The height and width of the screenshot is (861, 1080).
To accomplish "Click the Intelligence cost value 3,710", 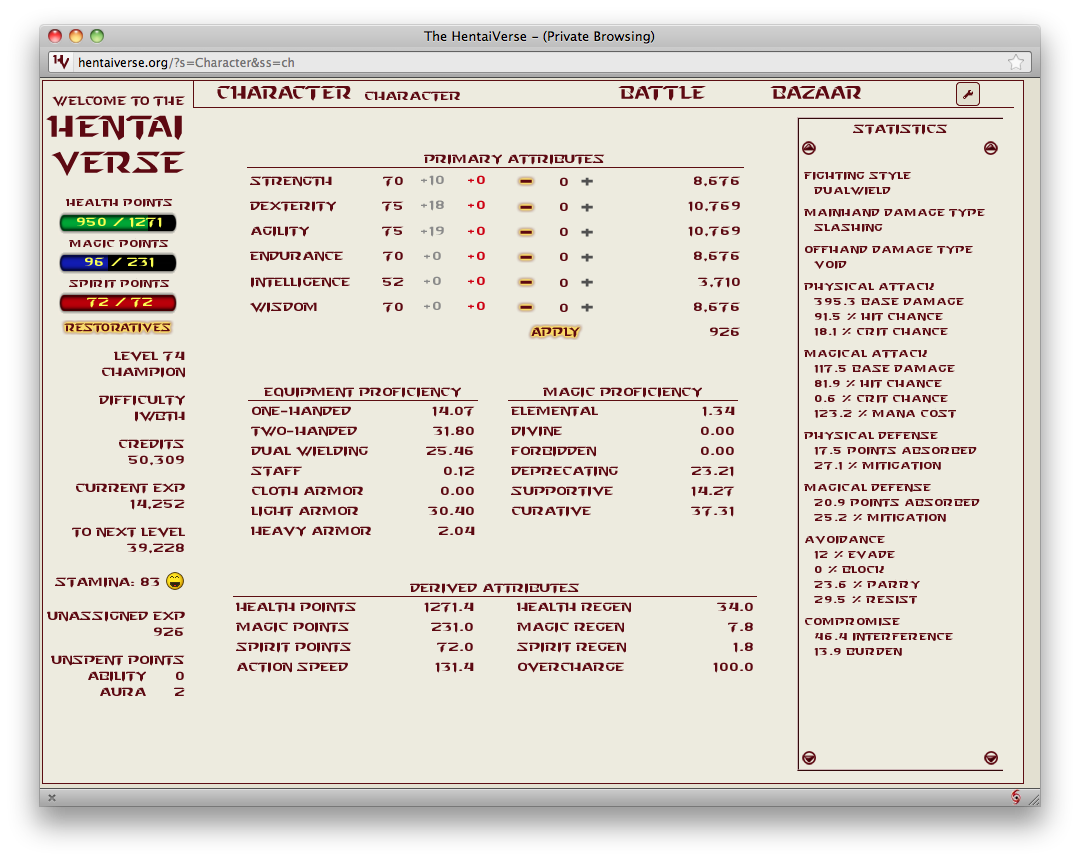I will (x=719, y=282).
